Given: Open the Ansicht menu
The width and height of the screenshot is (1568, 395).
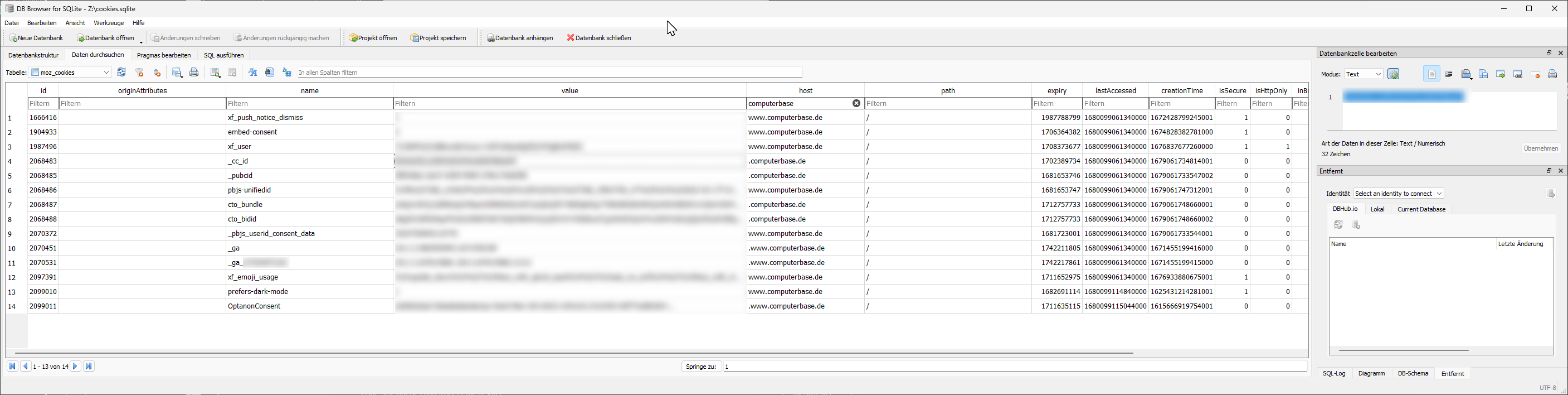Looking at the screenshot, I should (75, 23).
